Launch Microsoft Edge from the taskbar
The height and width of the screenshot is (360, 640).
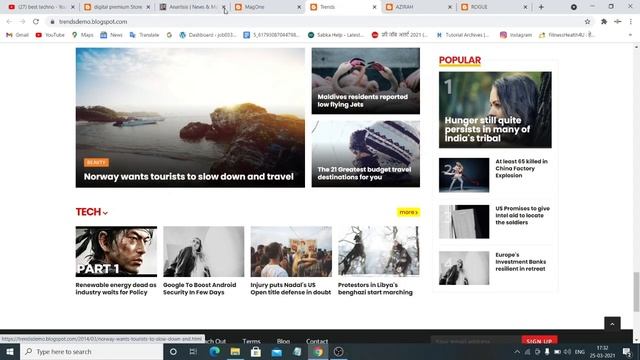(x=214, y=351)
